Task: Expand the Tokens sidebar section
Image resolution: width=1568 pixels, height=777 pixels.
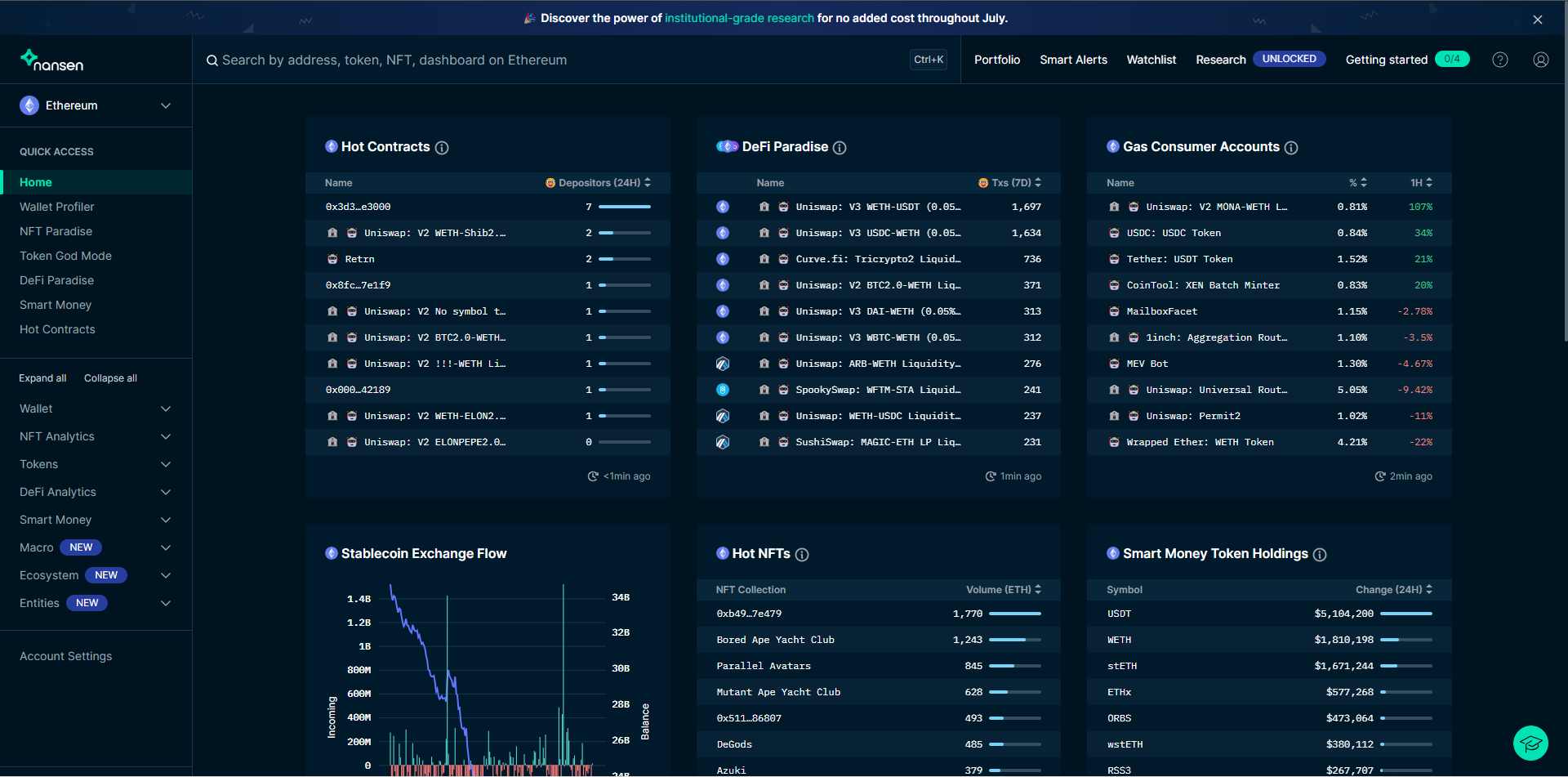Action: pyautogui.click(x=96, y=464)
